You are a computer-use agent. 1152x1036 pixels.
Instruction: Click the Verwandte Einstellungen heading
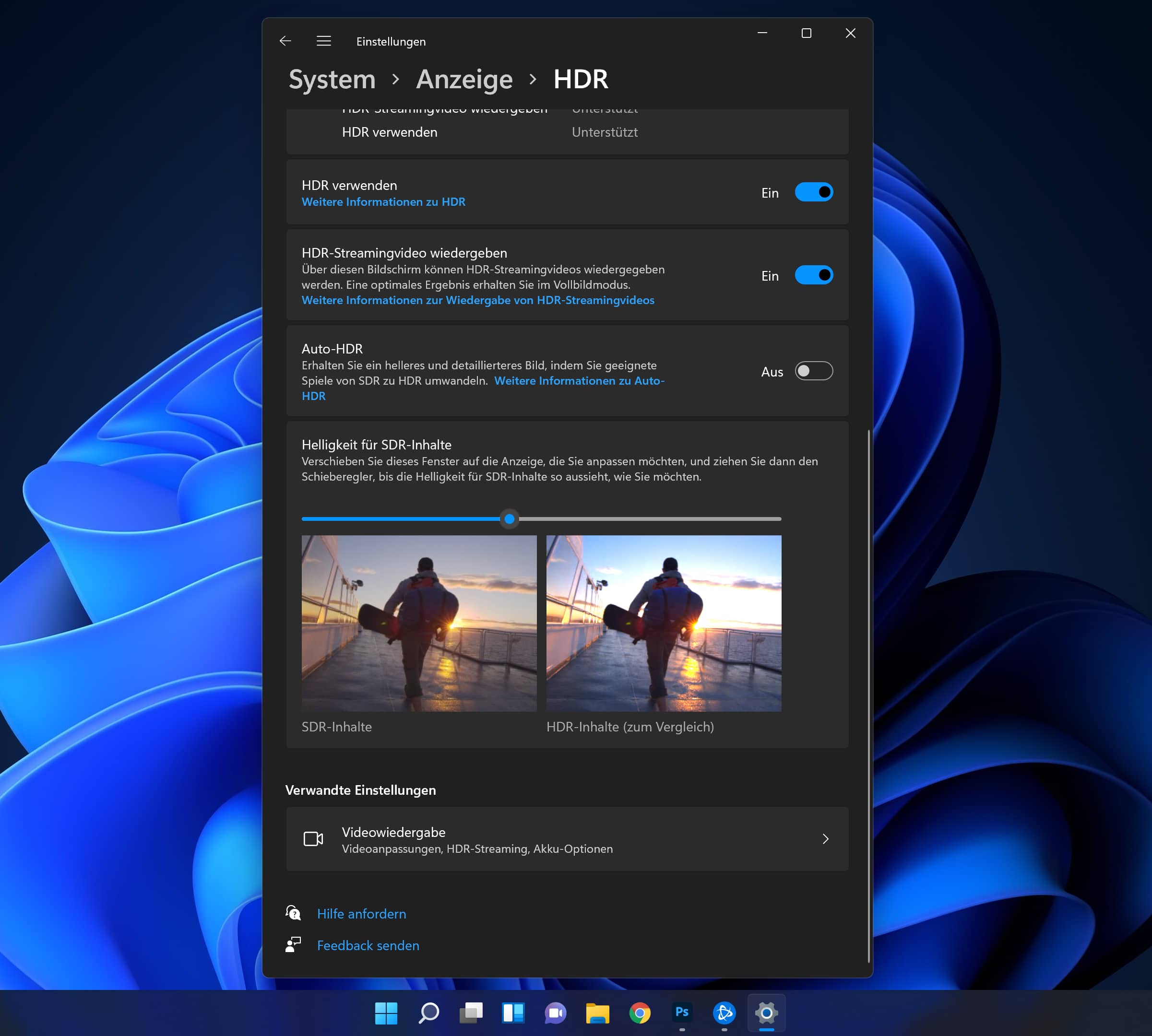[x=360, y=790]
